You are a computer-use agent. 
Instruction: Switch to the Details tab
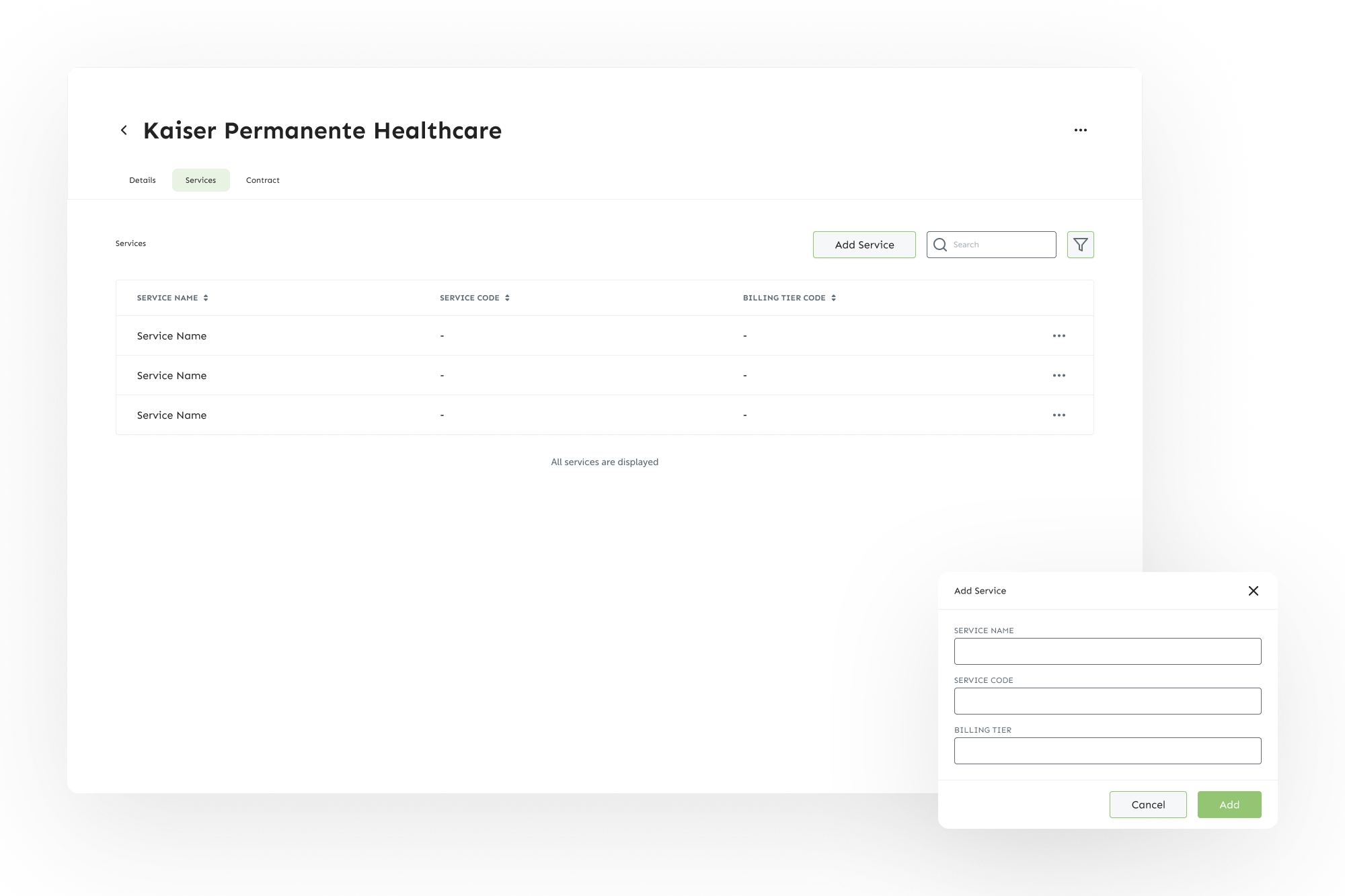[x=143, y=180]
